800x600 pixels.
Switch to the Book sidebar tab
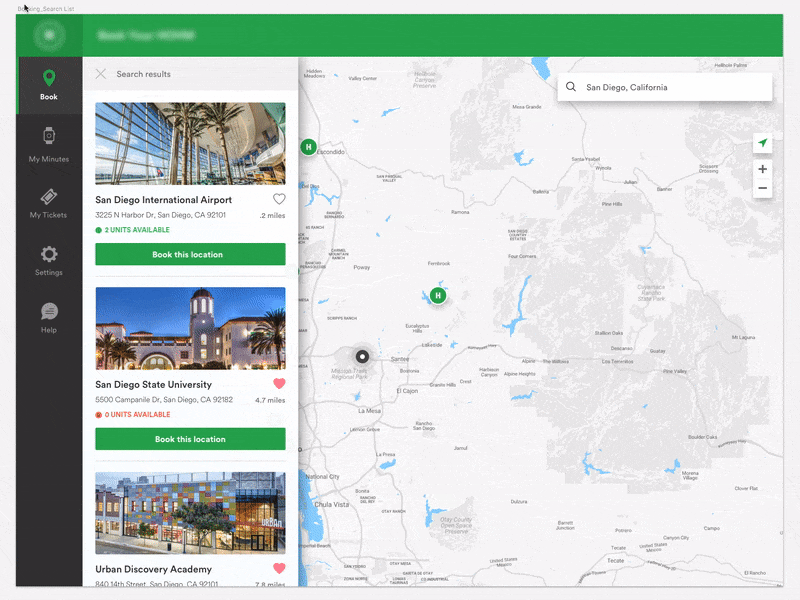click(48, 85)
